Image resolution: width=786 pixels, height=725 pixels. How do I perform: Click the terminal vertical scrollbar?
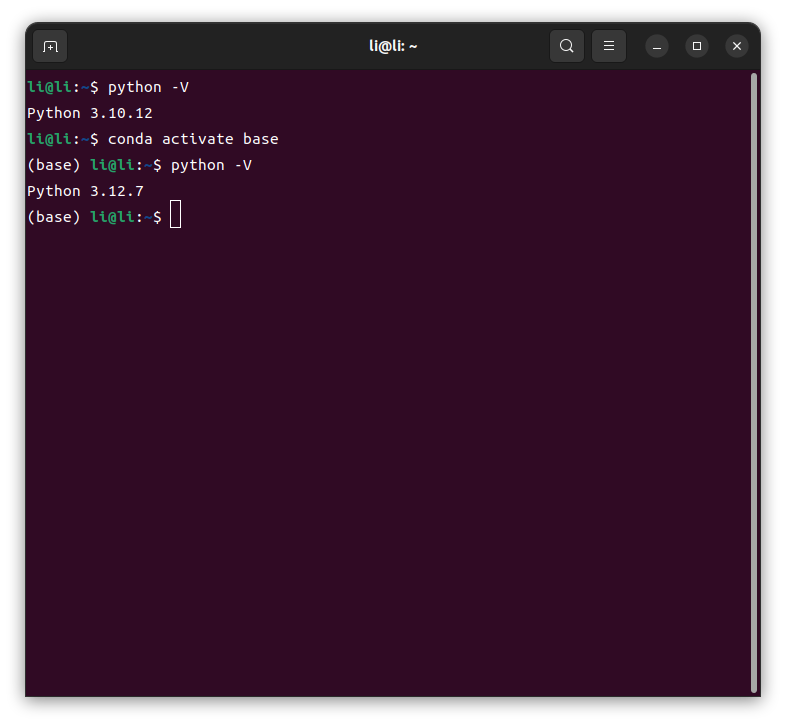point(754,383)
